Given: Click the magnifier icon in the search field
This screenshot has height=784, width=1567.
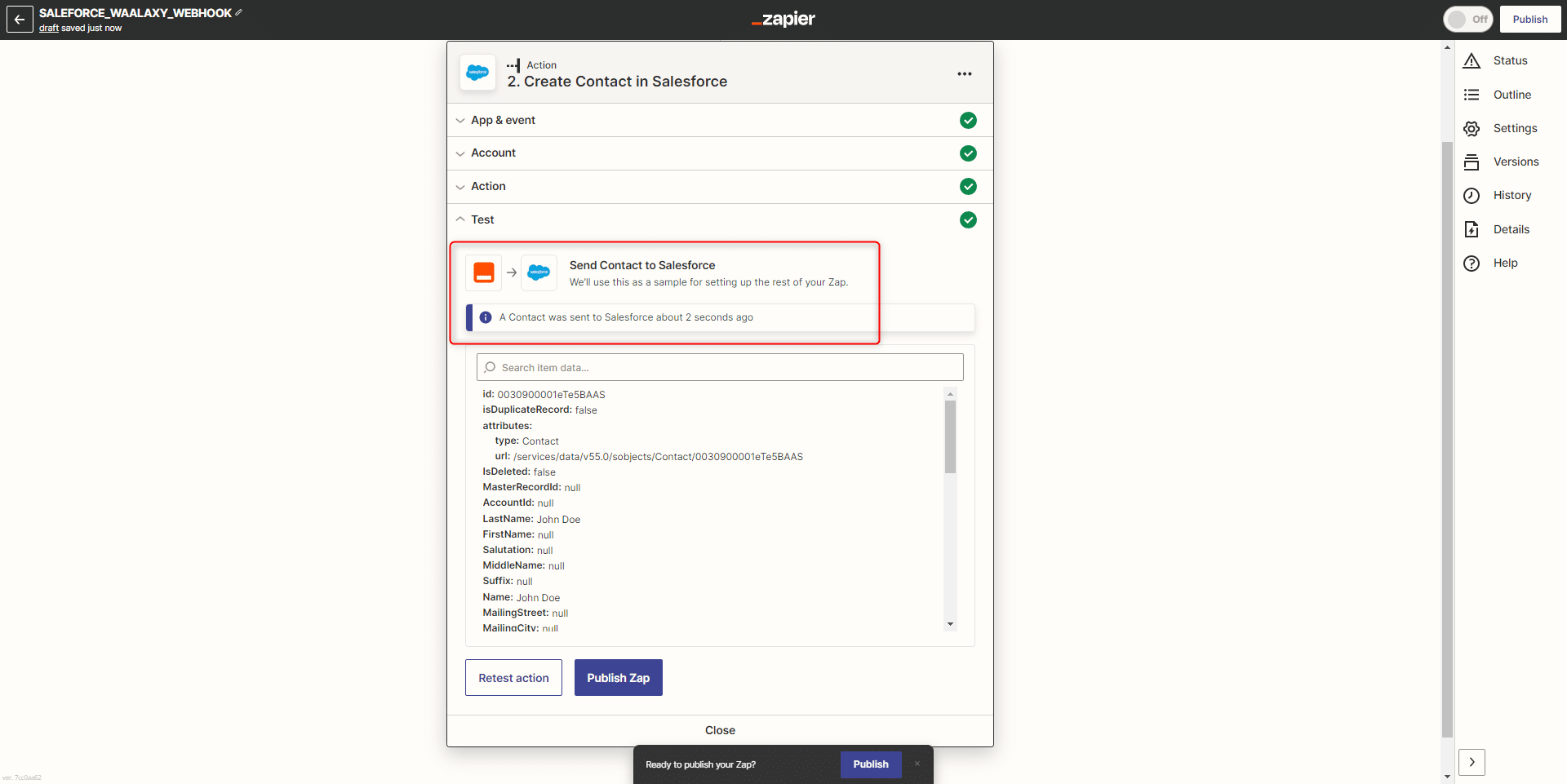Looking at the screenshot, I should coord(490,367).
